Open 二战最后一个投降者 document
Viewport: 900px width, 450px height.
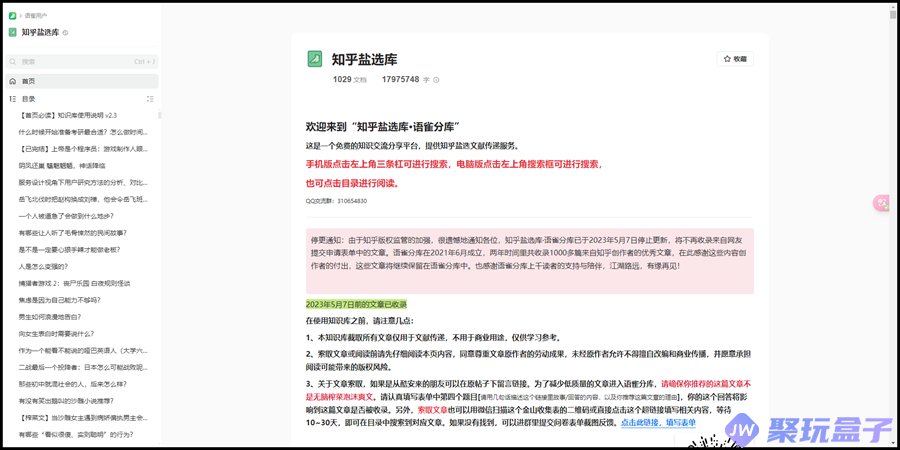[x=83, y=367]
